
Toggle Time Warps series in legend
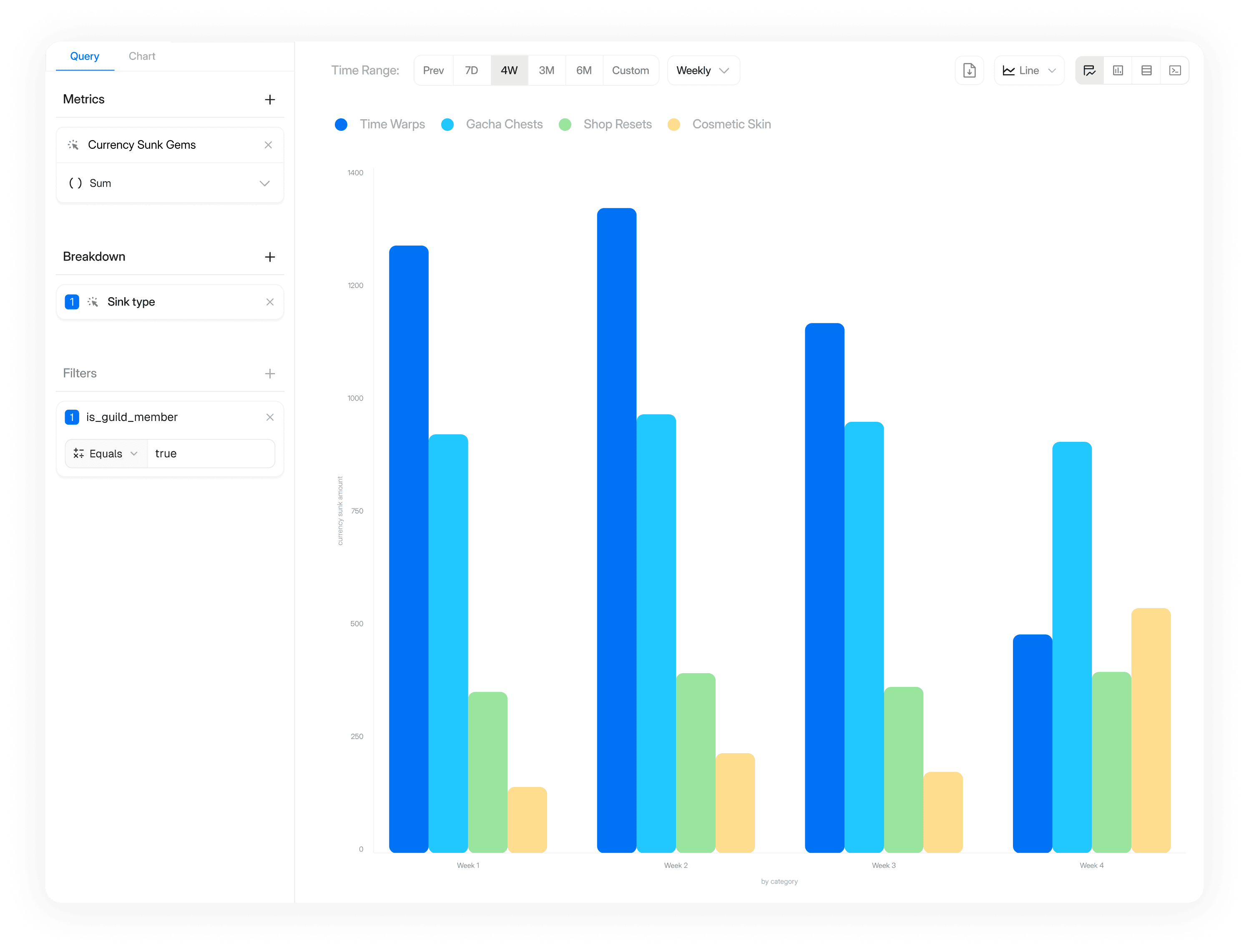tap(380, 124)
